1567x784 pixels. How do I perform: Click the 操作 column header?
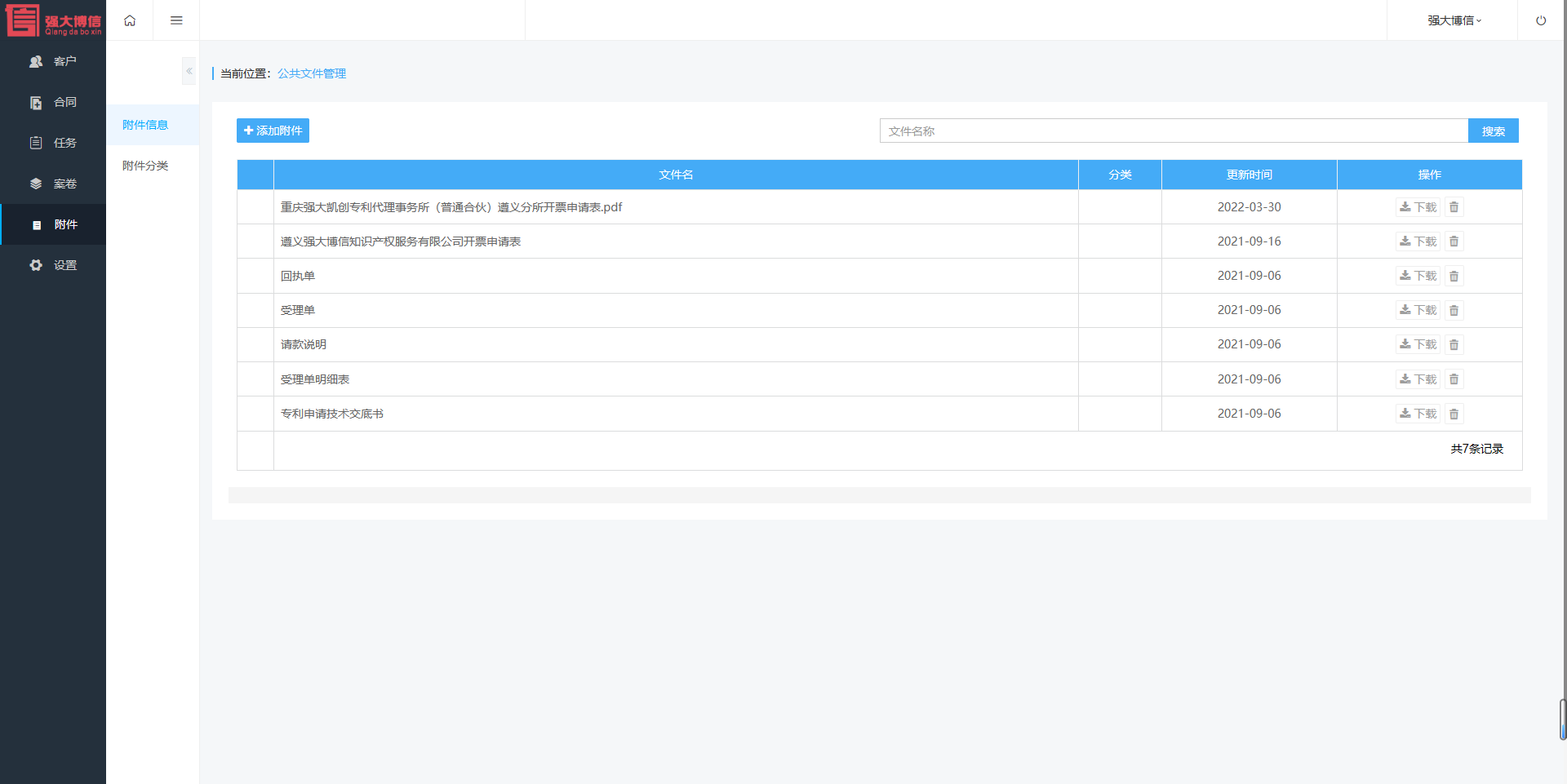[1430, 175]
